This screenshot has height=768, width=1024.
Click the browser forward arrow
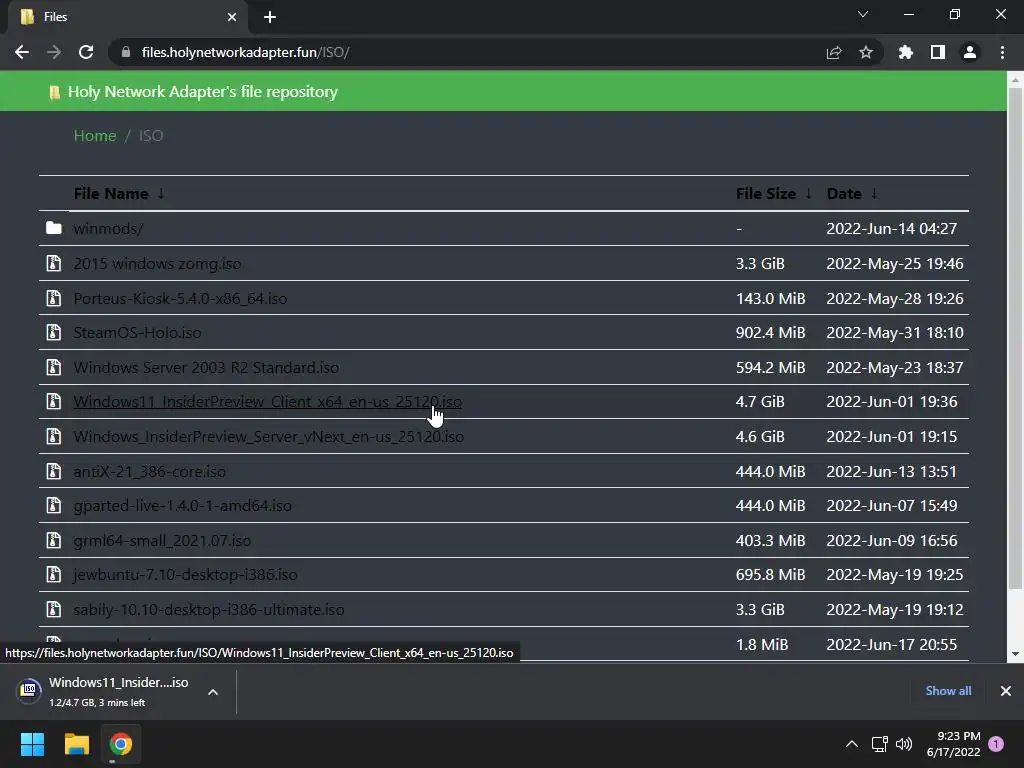54,52
